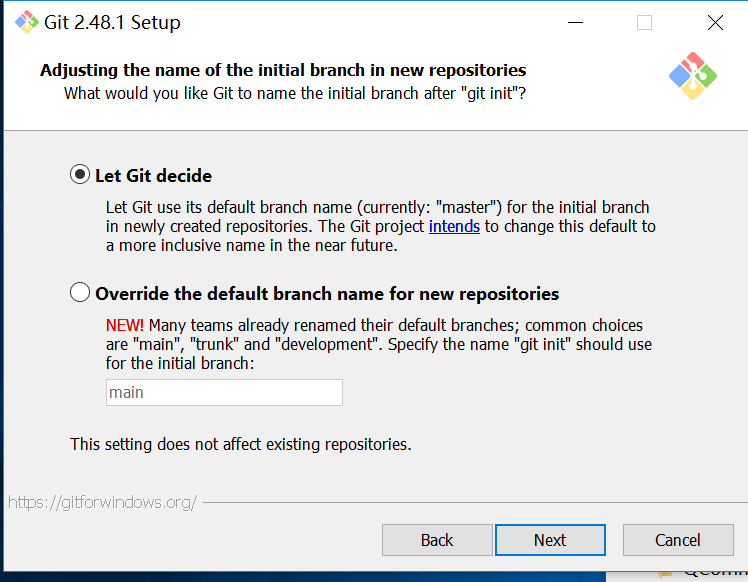Click the large Git logo in header
Image resolution: width=748 pixels, height=582 pixels.
click(693, 76)
